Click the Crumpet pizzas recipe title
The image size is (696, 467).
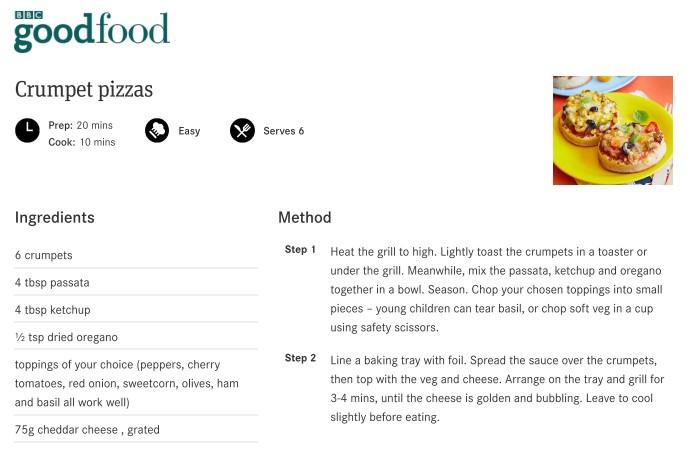(84, 90)
